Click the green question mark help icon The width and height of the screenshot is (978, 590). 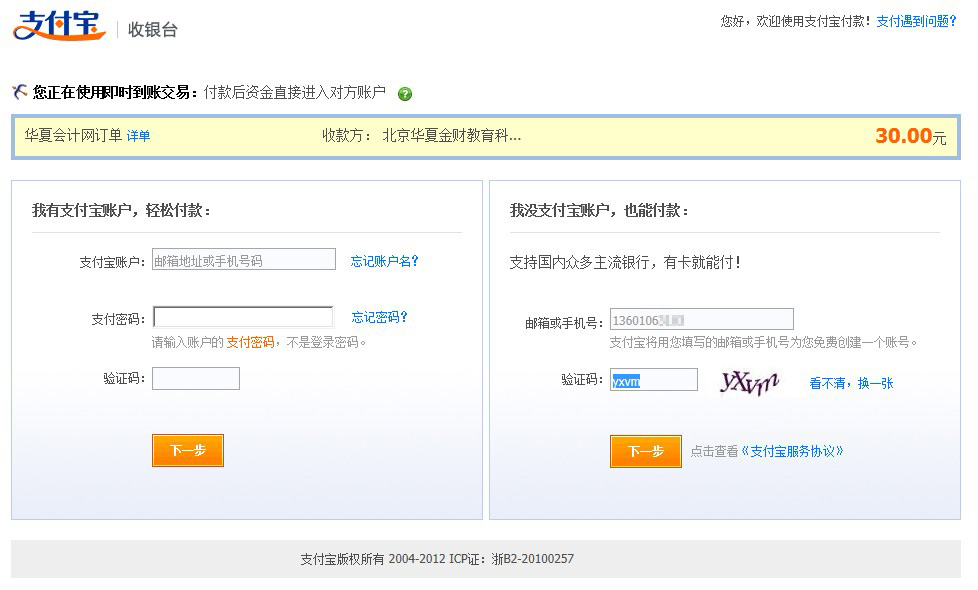(405, 94)
